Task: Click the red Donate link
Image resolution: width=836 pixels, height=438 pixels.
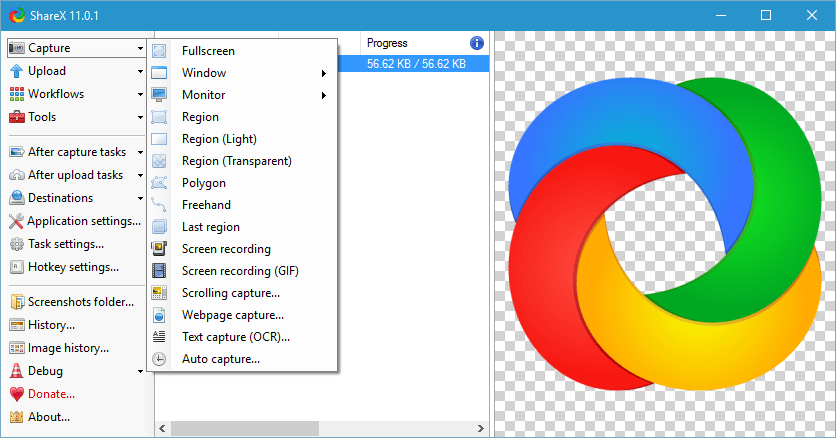Action: [51, 394]
